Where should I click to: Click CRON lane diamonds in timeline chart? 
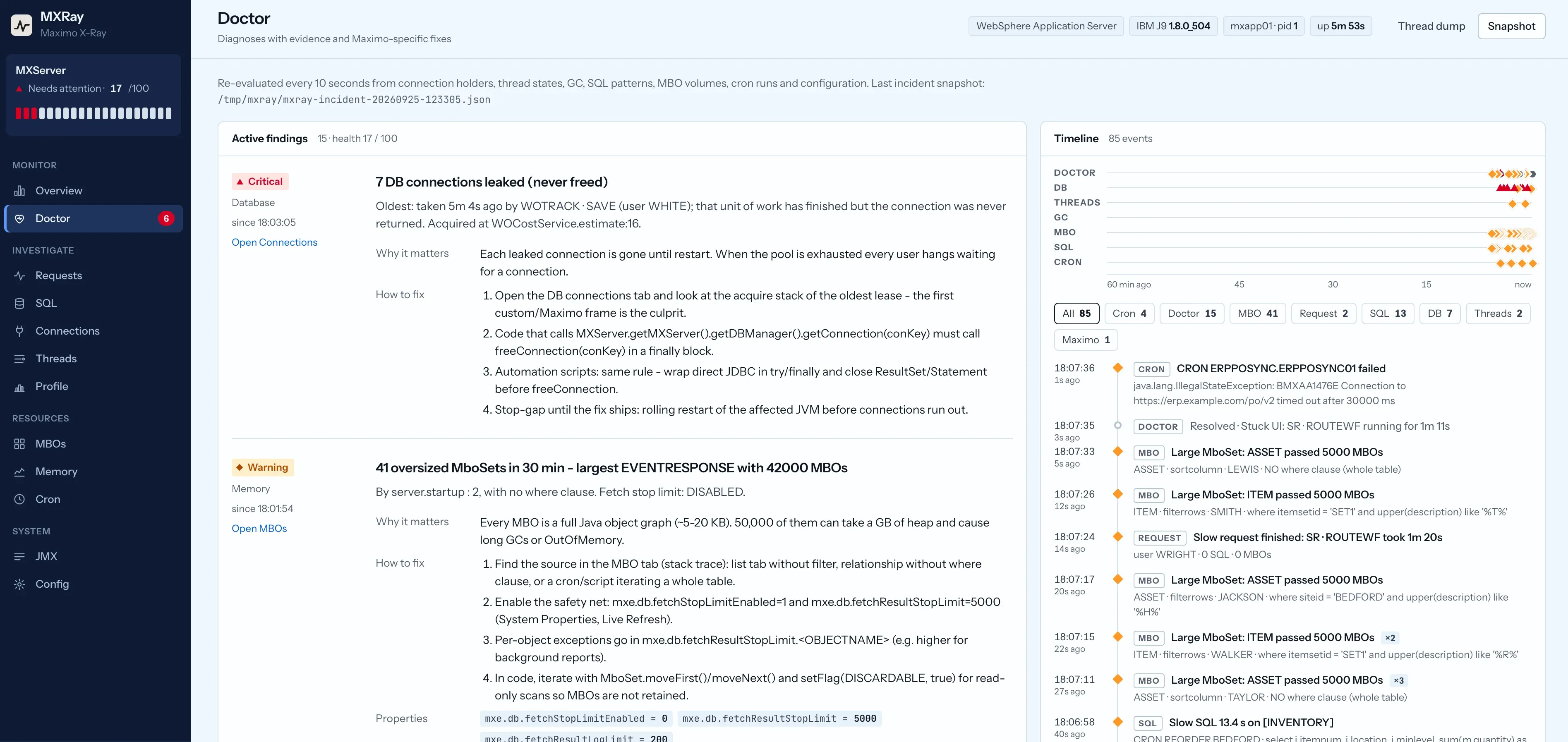click(x=1516, y=263)
